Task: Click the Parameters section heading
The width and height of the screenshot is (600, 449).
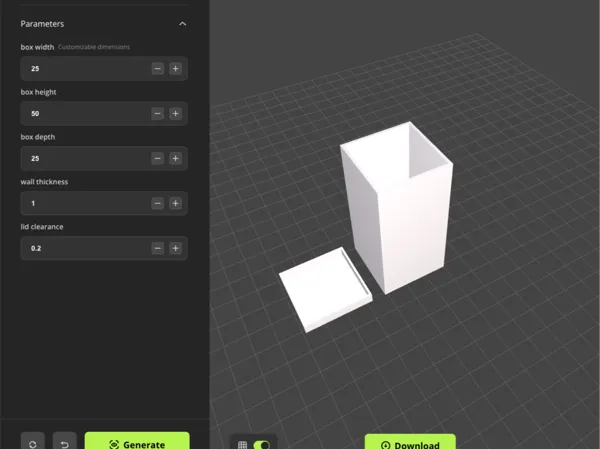Action: pos(42,24)
